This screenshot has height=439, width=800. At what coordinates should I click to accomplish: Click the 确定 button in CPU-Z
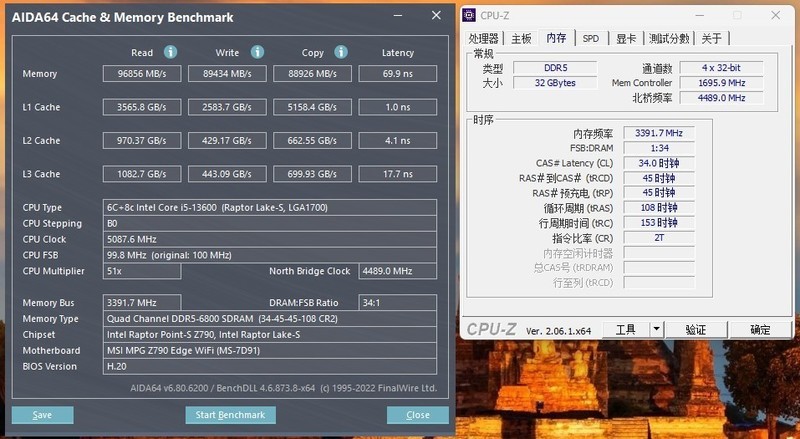pyautogui.click(x=760, y=330)
